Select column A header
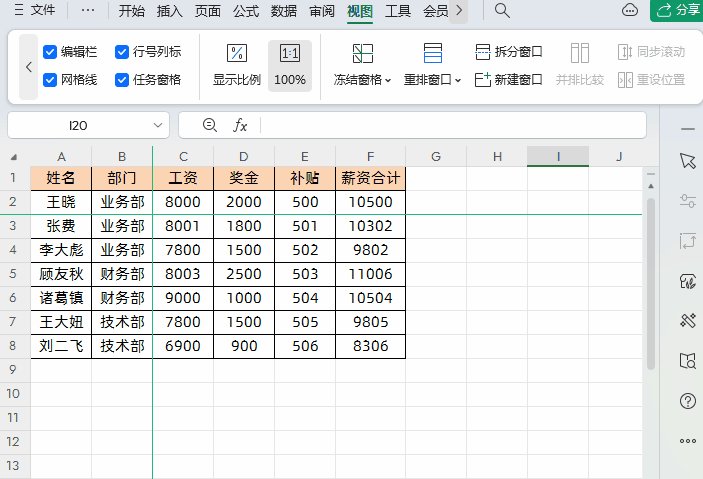 point(61,157)
